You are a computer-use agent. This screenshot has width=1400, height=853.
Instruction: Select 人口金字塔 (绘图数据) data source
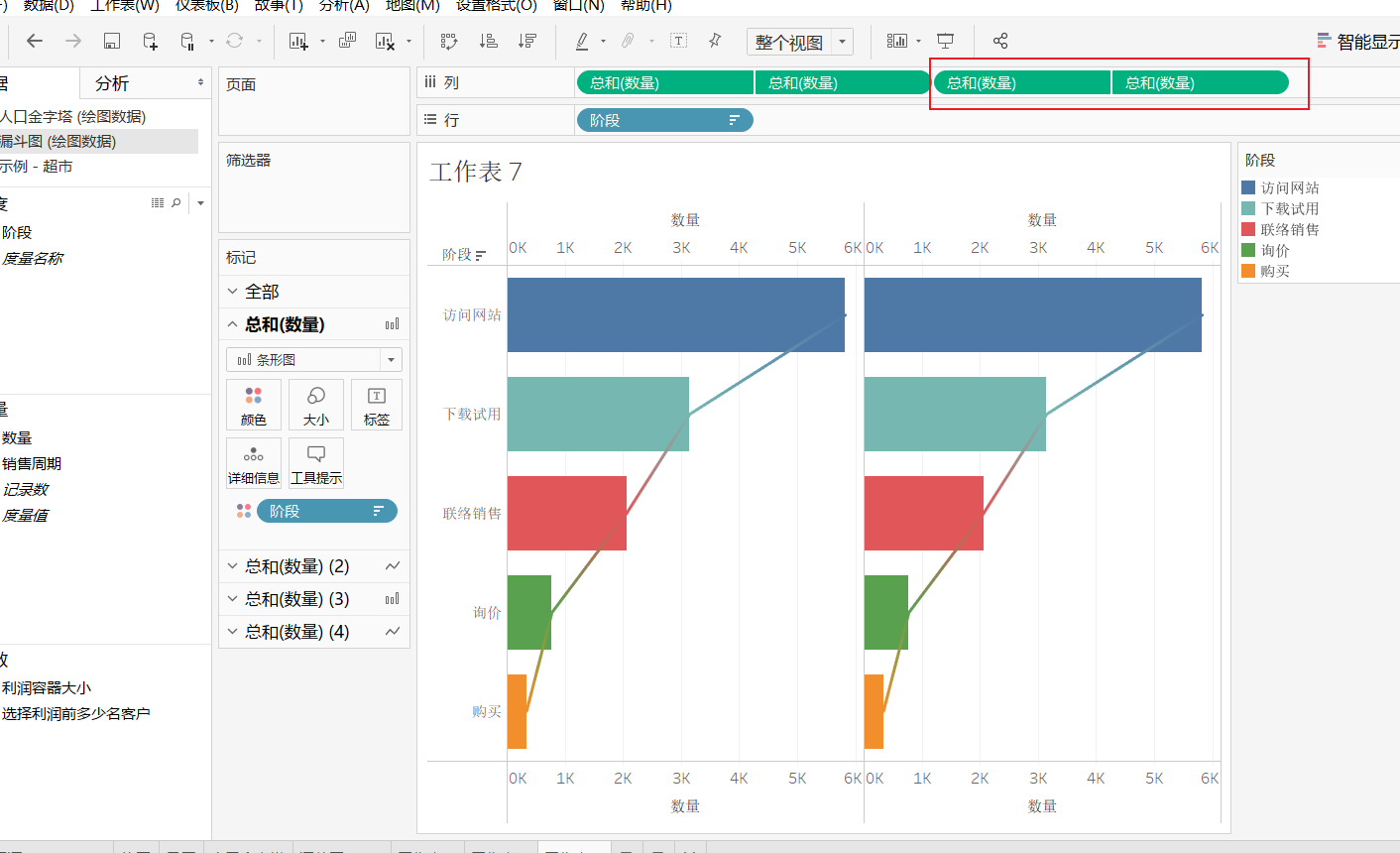pyautogui.click(x=73, y=116)
